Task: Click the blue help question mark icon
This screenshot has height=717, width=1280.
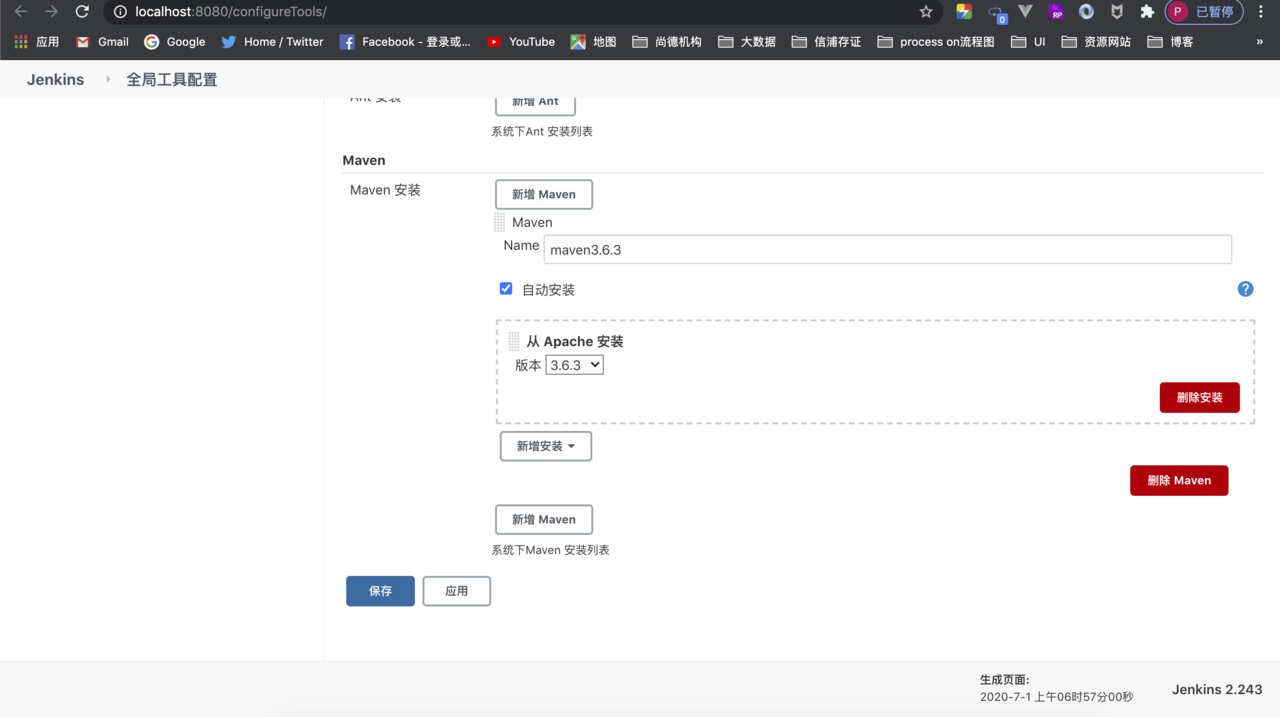Action: 1245,289
